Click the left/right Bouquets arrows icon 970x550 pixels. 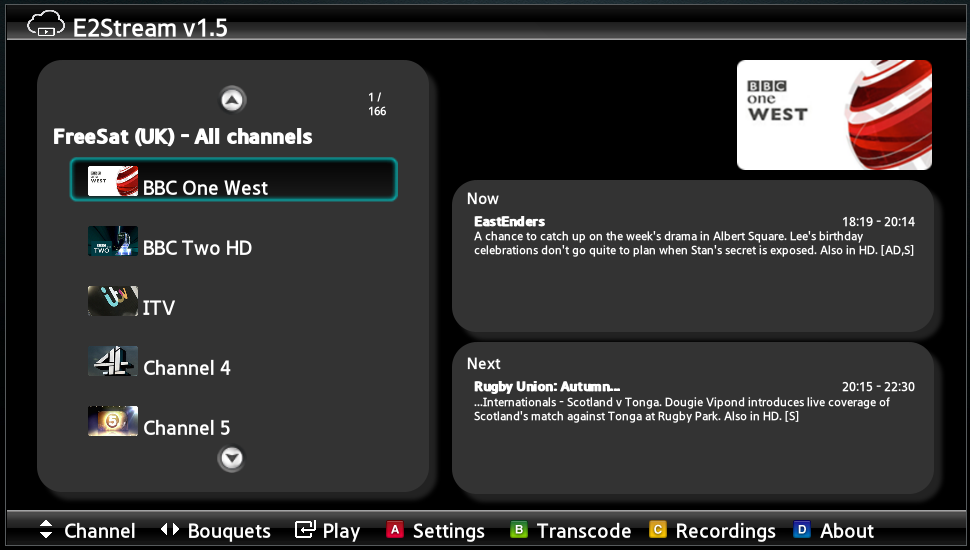(x=170, y=529)
